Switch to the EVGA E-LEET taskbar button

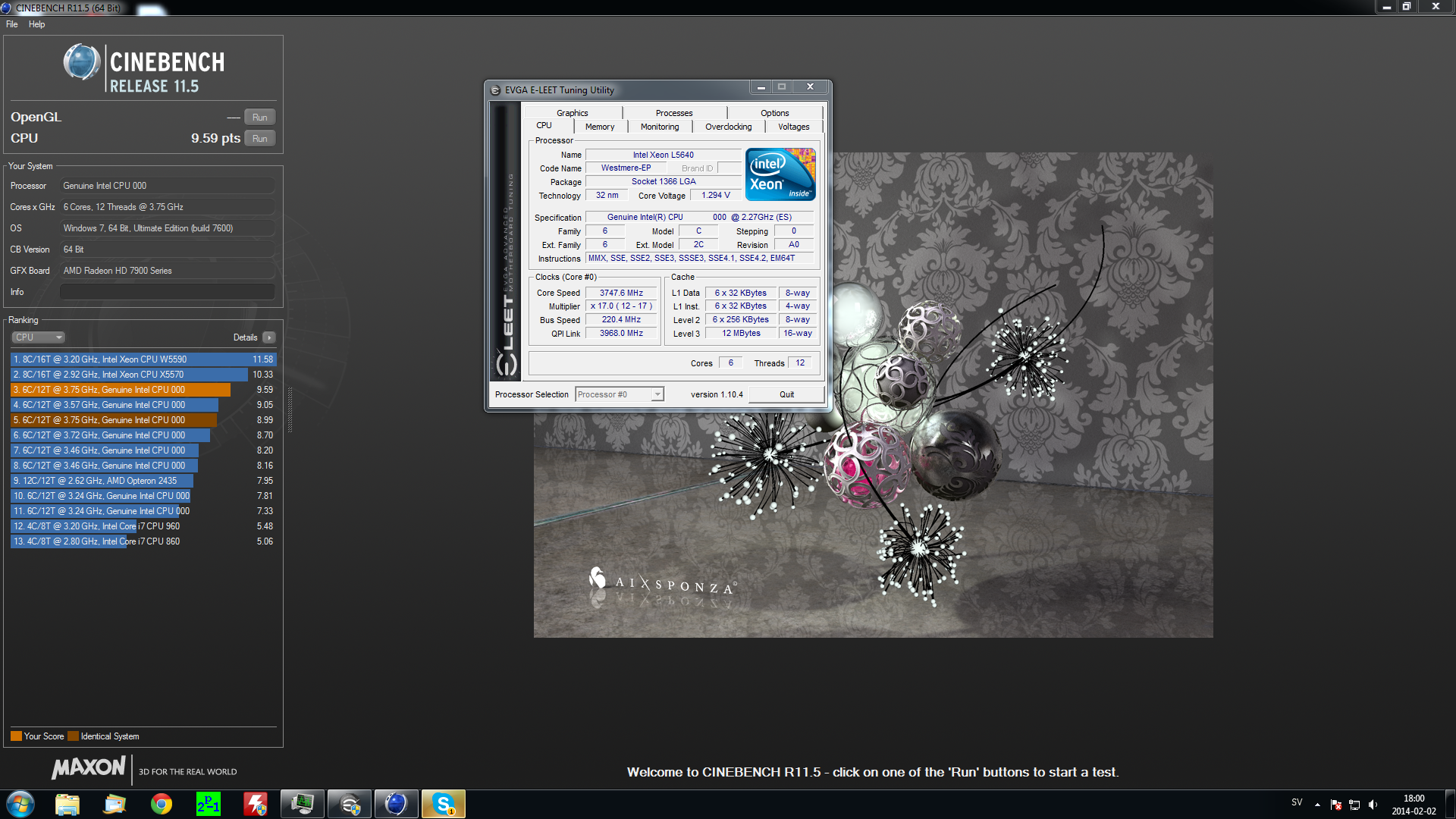pyautogui.click(x=350, y=804)
